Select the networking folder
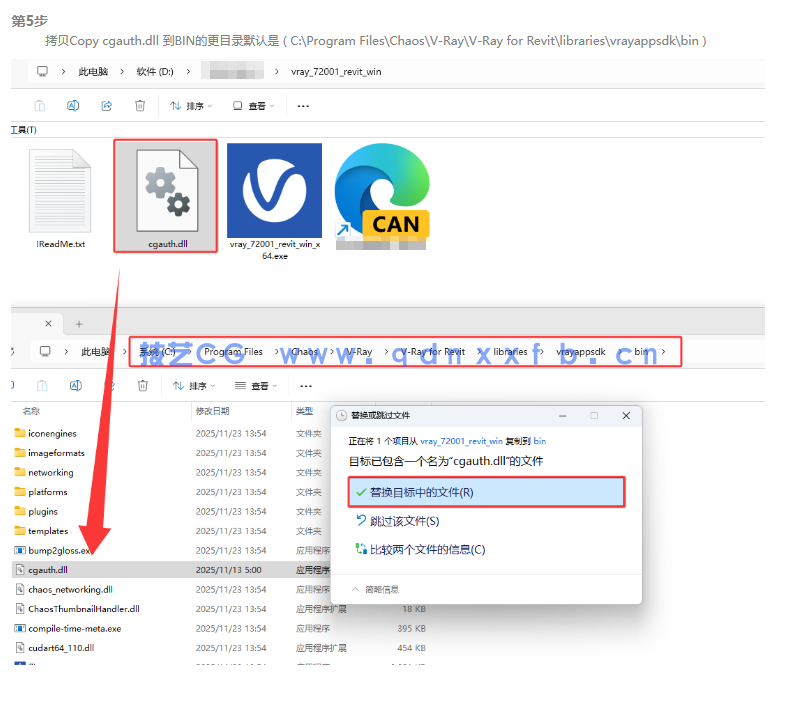 coord(44,472)
